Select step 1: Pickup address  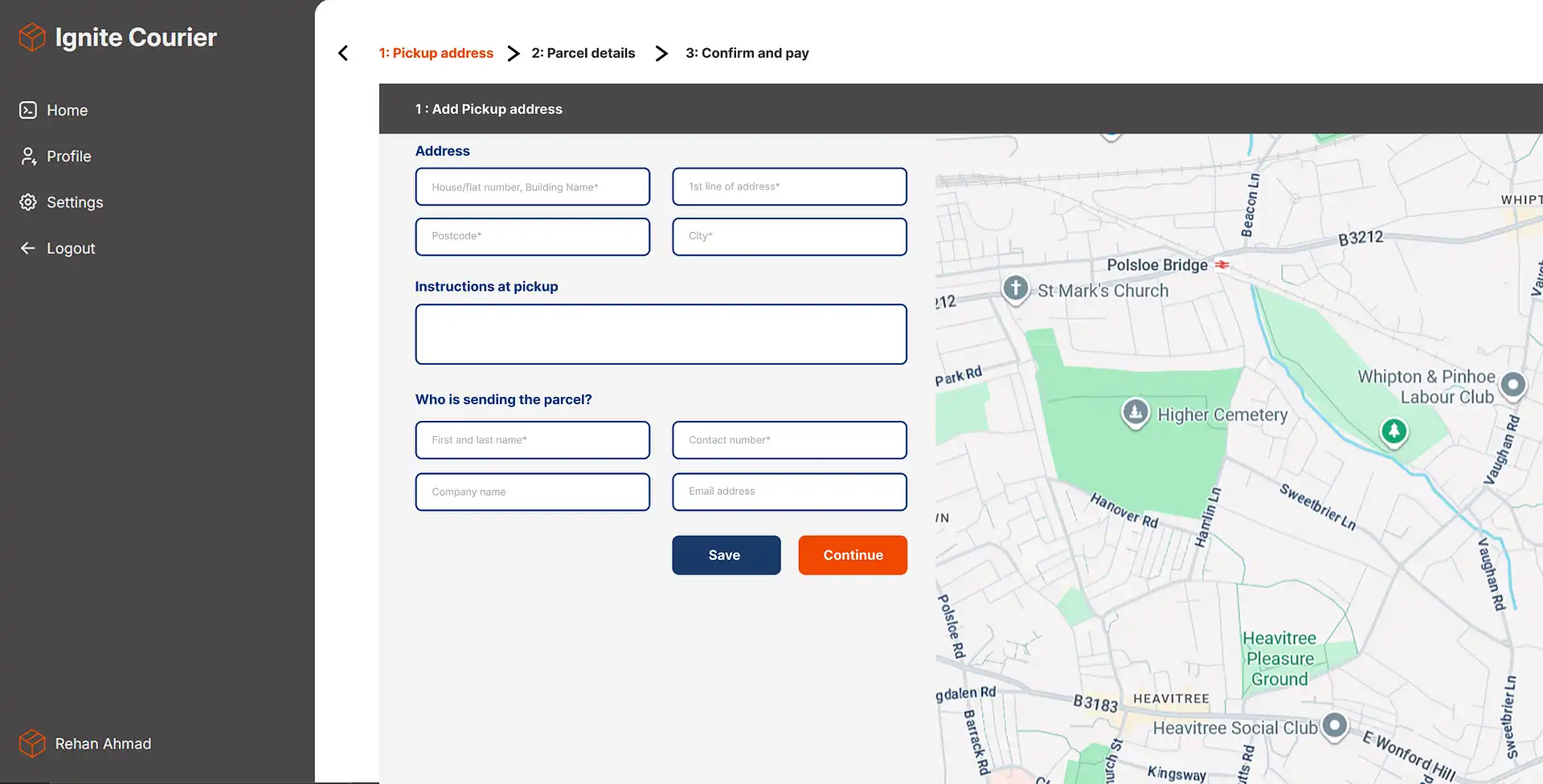[x=436, y=53]
